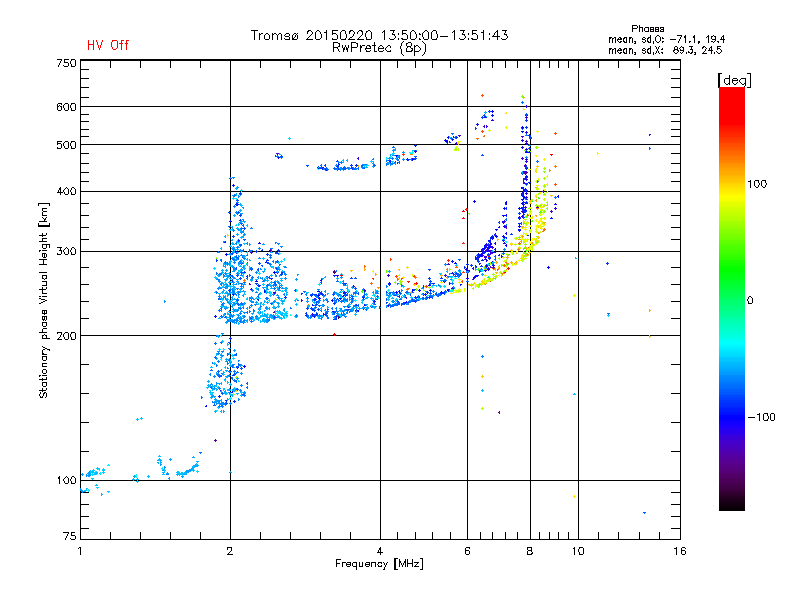Click the y-axis tick label "75"
This screenshot has width=800, height=600.
(70, 536)
